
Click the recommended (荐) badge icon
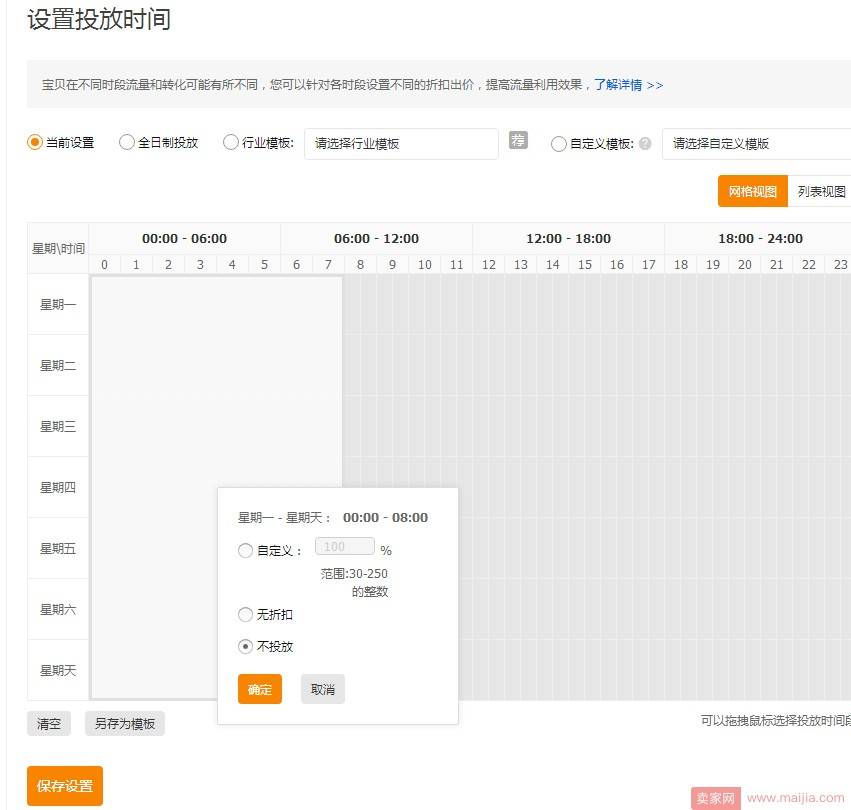[x=518, y=140]
